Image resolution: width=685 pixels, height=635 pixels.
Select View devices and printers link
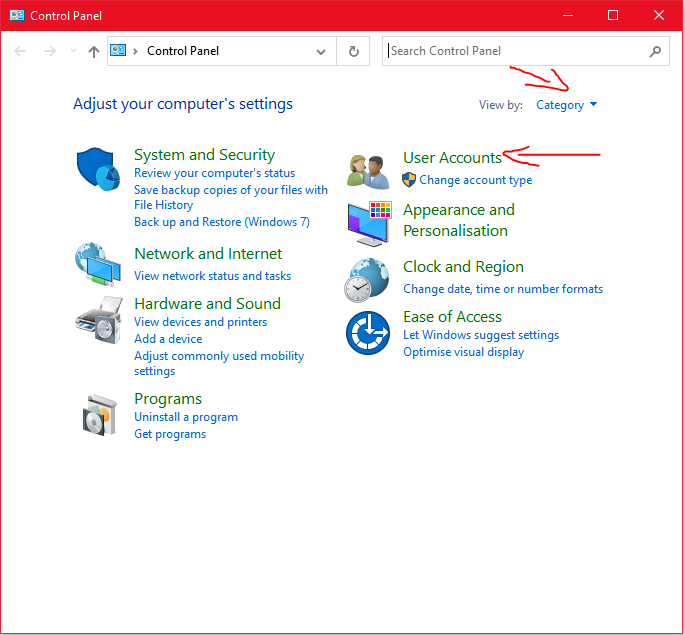[x=201, y=322]
